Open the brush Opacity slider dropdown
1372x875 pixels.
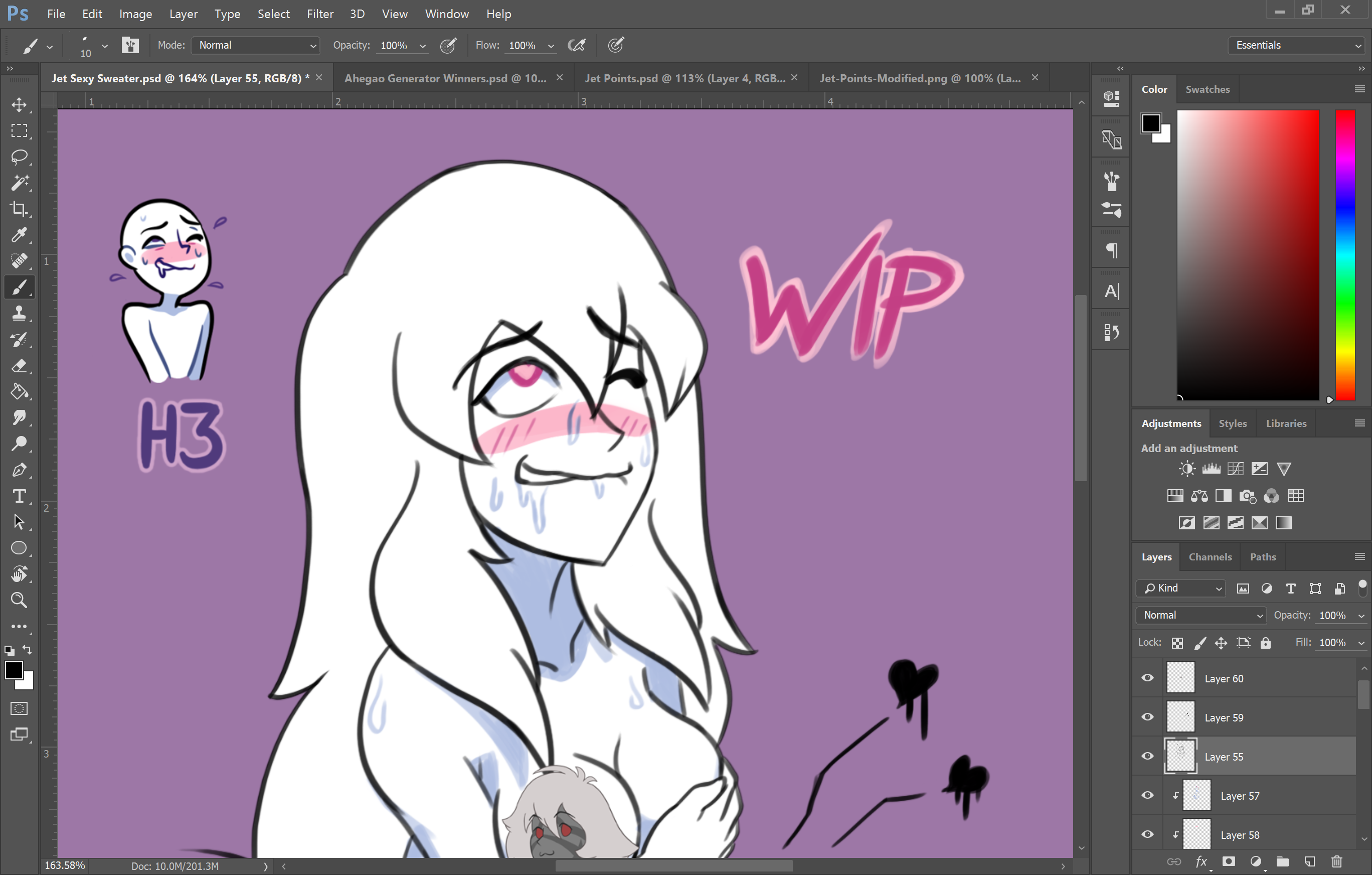(423, 46)
